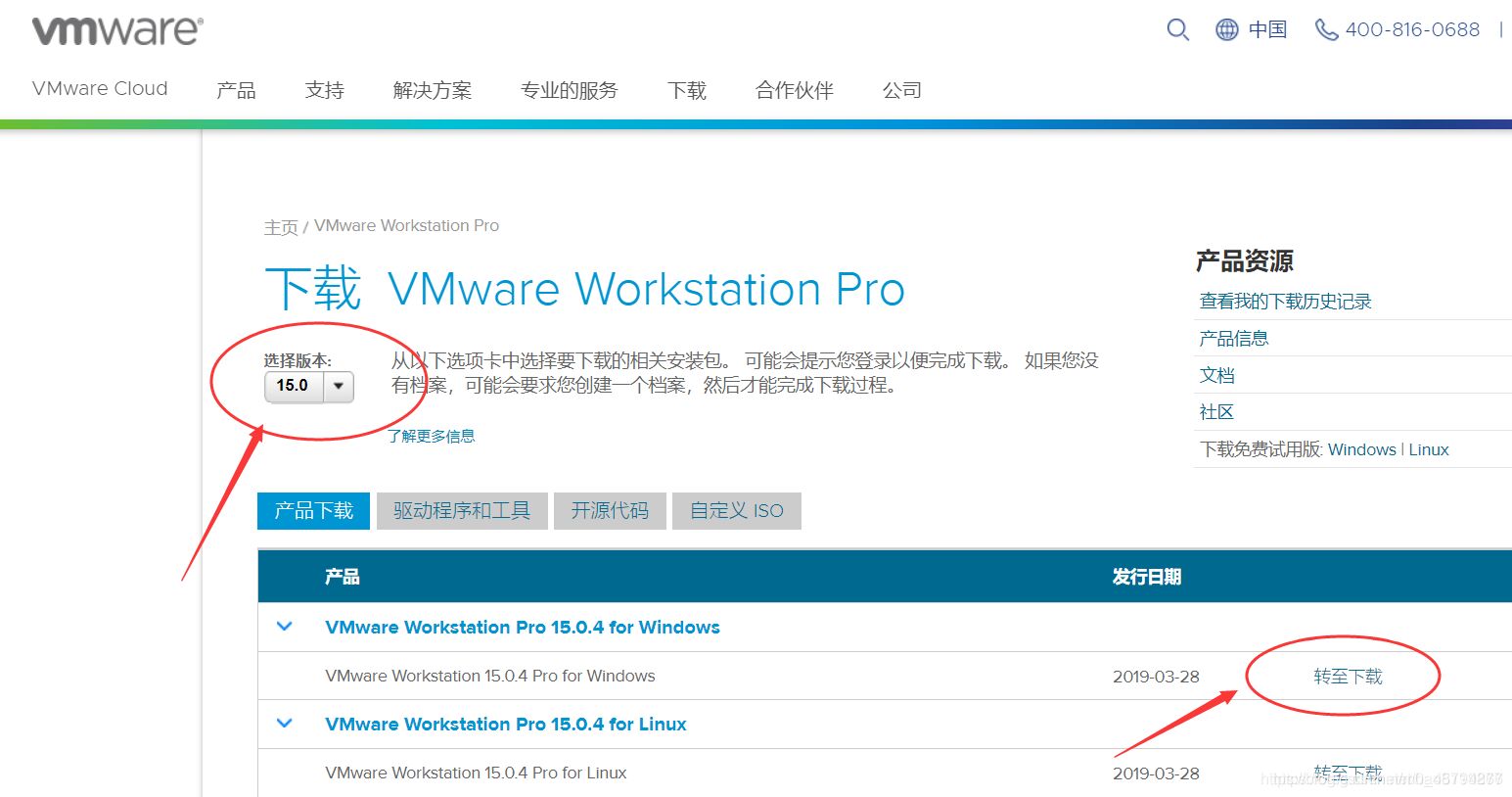Open the VMware Cloud menu
This screenshot has width=1512, height=797.
coord(100,89)
